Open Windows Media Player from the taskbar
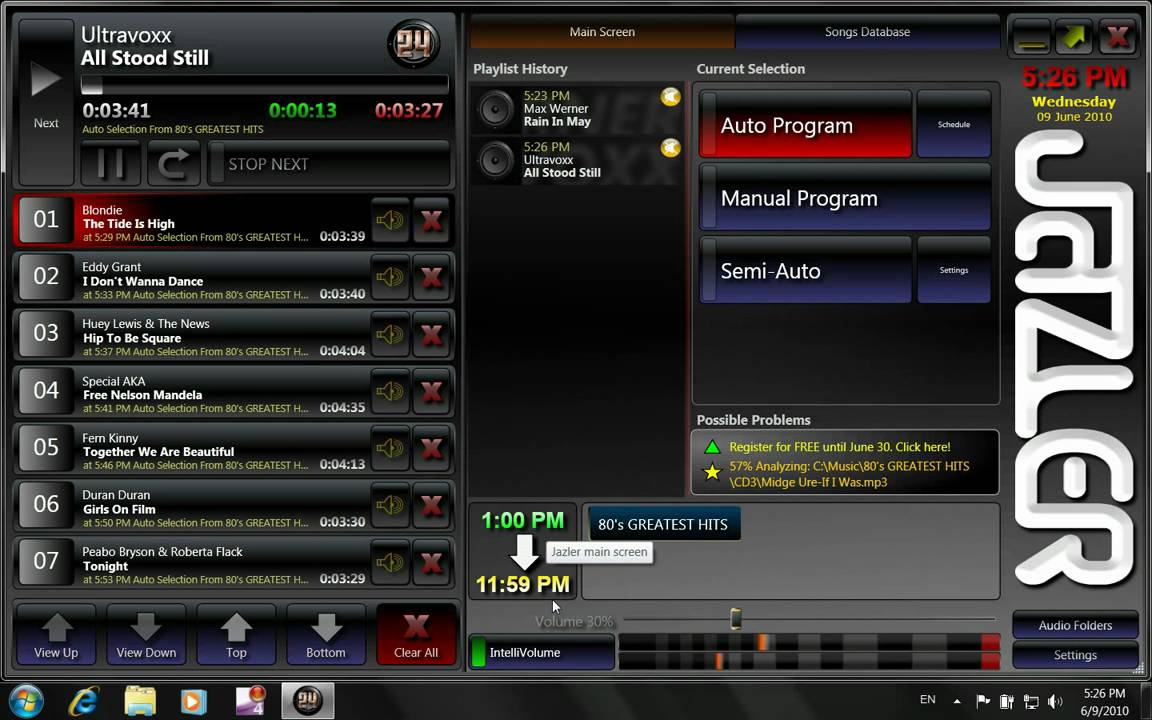The width and height of the screenshot is (1152, 720). [193, 702]
